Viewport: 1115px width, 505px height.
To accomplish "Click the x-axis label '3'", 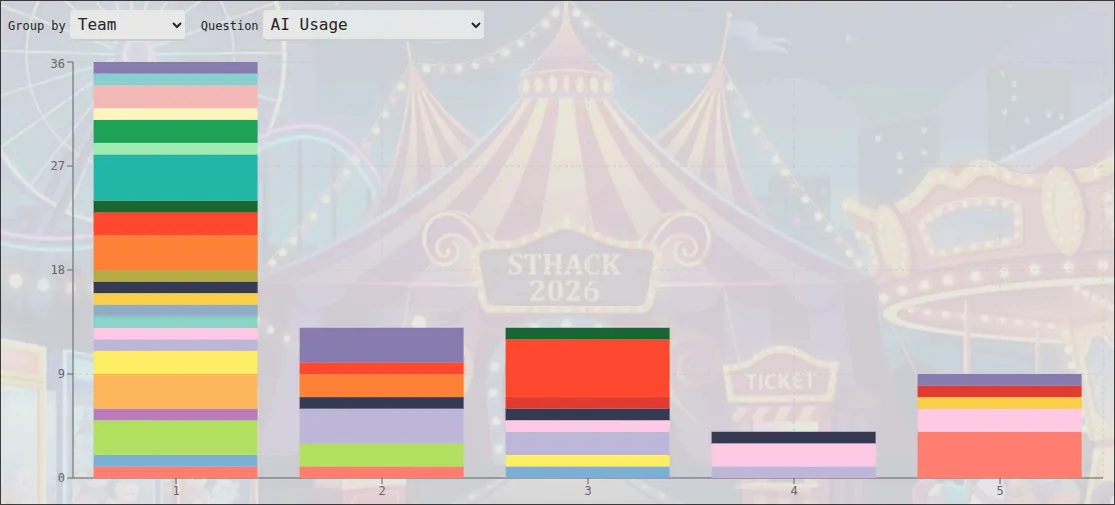I will 587,491.
